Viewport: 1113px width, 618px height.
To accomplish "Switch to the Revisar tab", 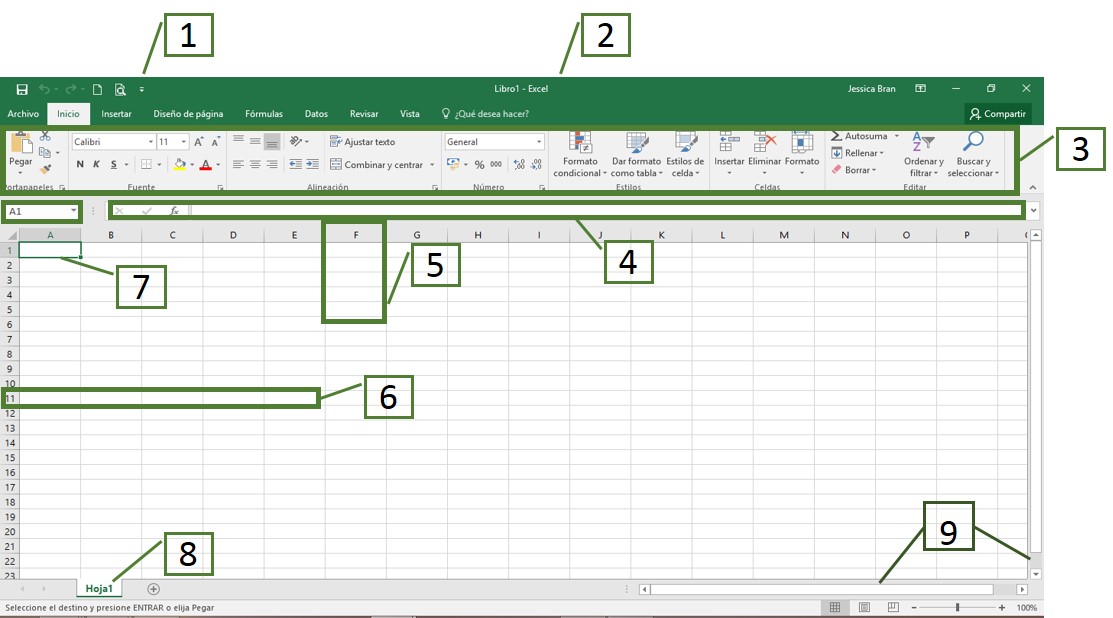I will (363, 114).
